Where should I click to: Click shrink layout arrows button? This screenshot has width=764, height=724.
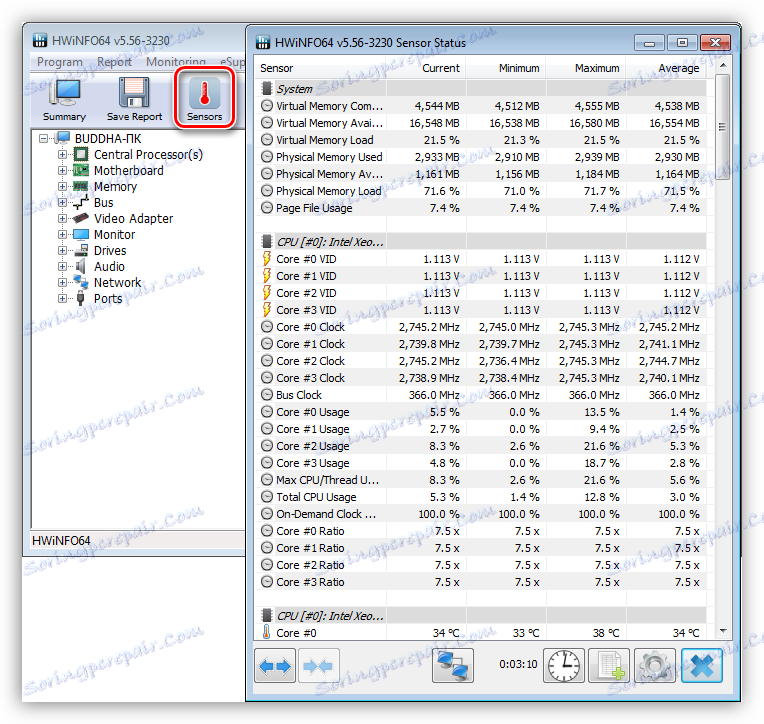tap(318, 665)
